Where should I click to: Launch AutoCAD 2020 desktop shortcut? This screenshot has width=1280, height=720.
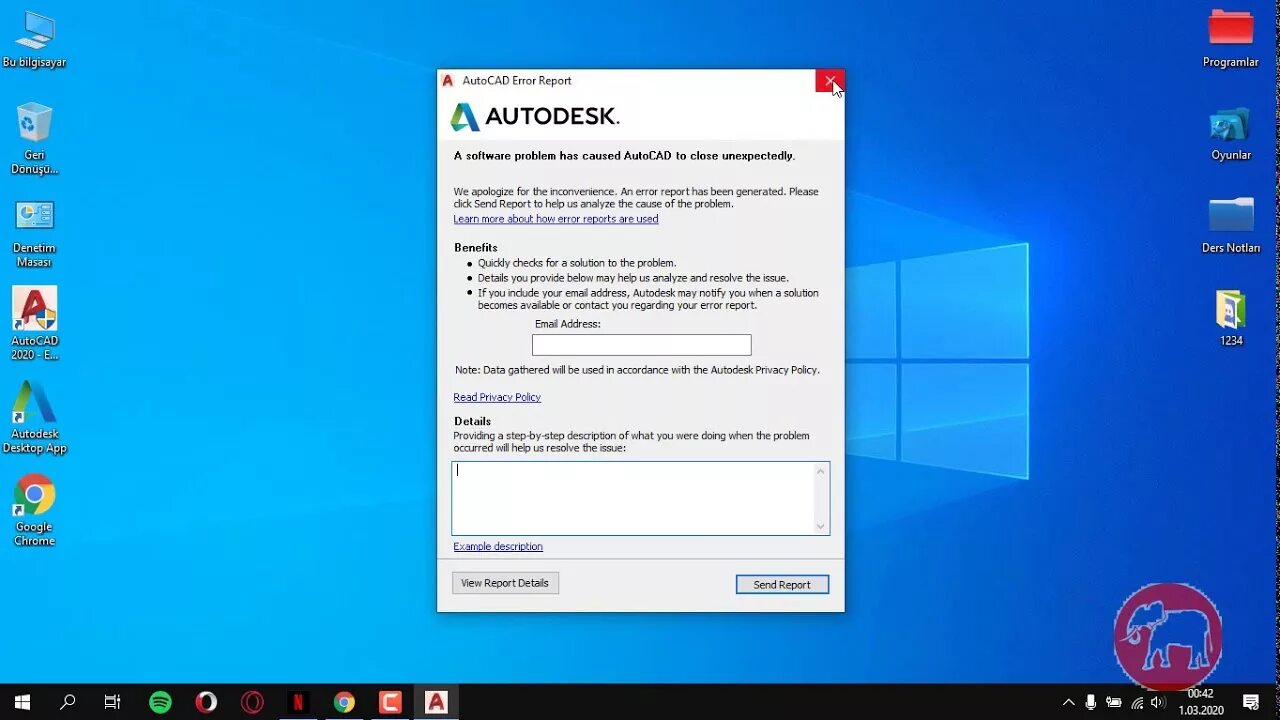coord(34,324)
